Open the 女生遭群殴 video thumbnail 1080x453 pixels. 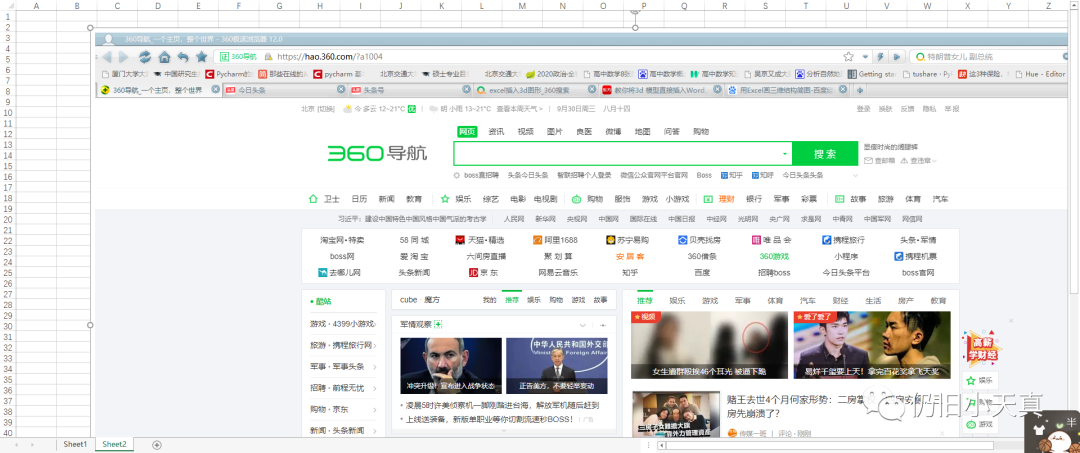pos(709,345)
